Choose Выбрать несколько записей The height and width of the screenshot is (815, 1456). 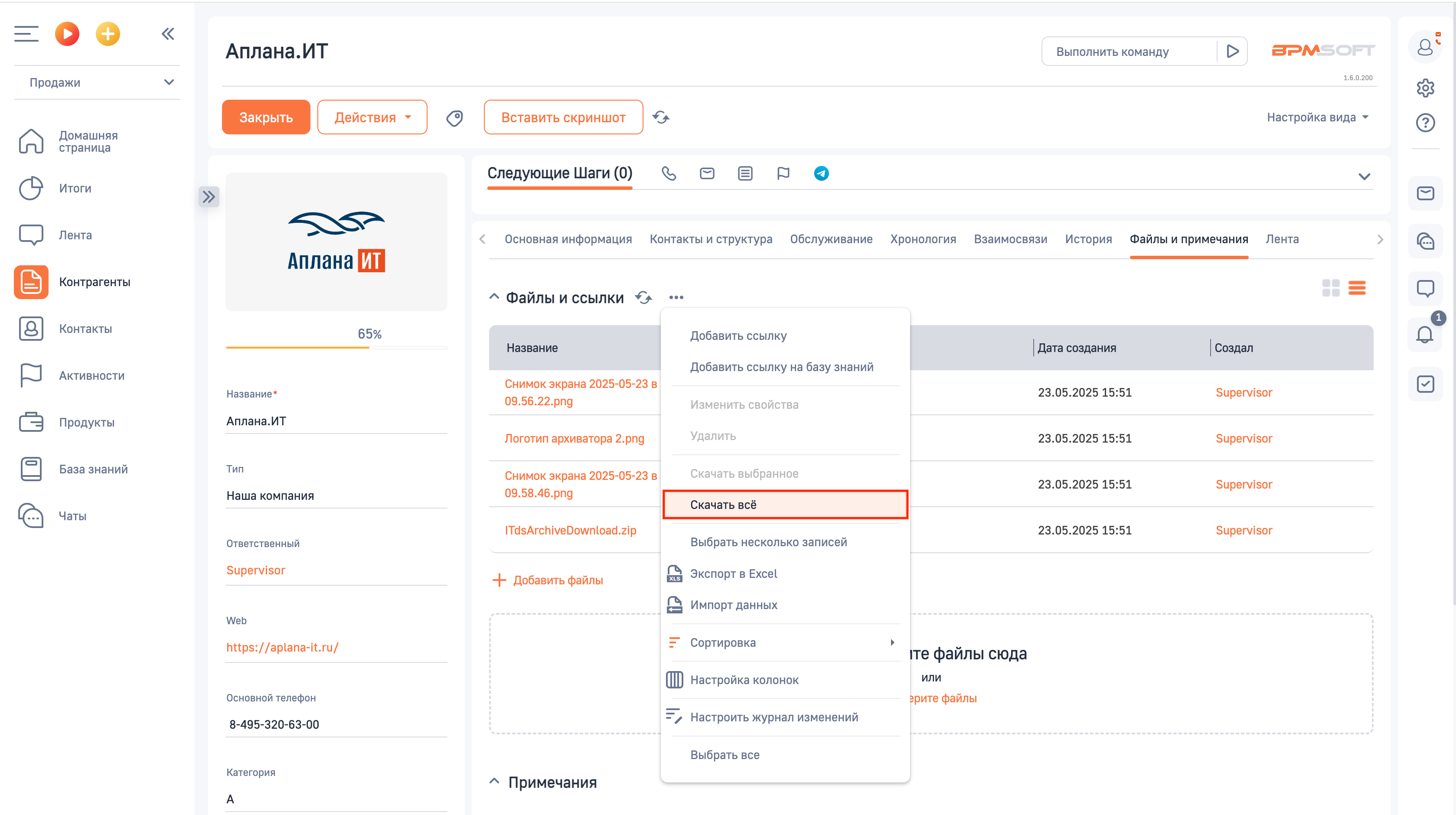785,542
